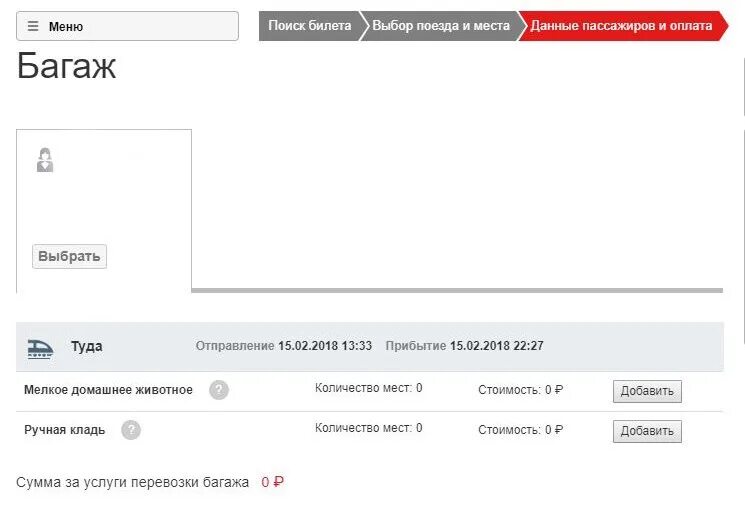Click Ручная кладь label
The width and height of the screenshot is (745, 508).
(x=65, y=430)
